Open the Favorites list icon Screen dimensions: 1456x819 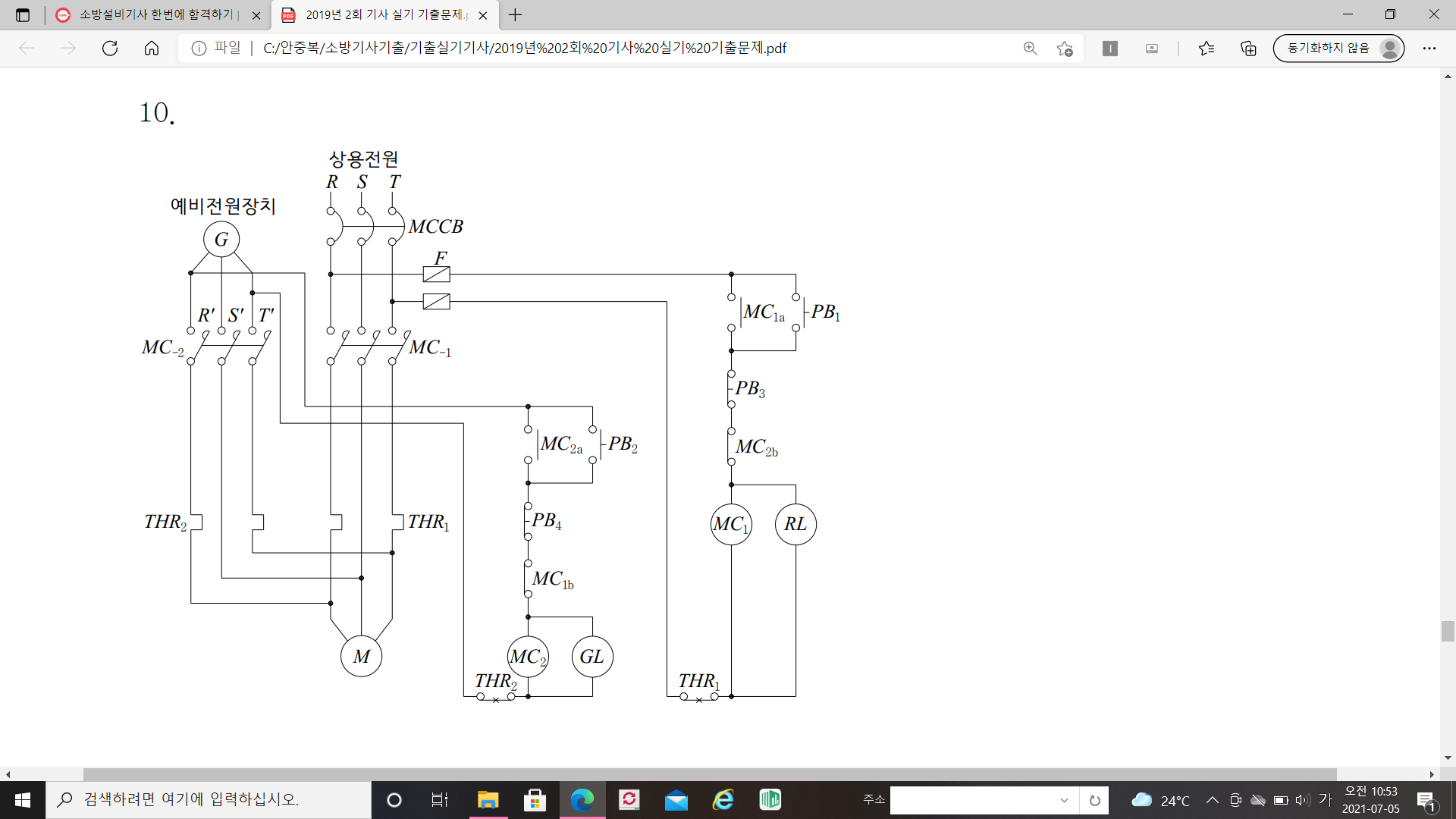[1207, 49]
